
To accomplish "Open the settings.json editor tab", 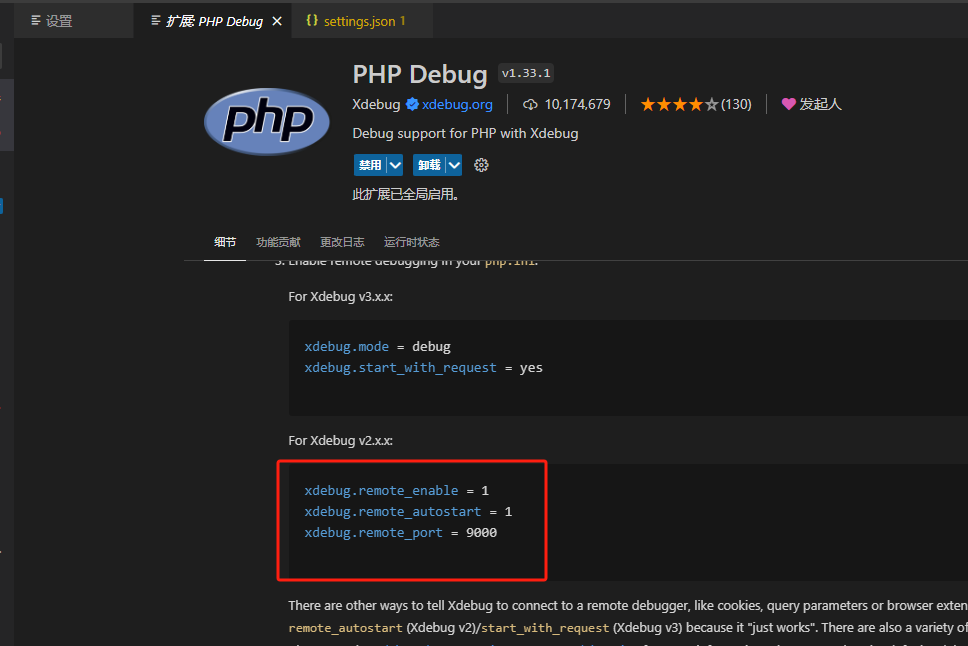I will 361,21.
